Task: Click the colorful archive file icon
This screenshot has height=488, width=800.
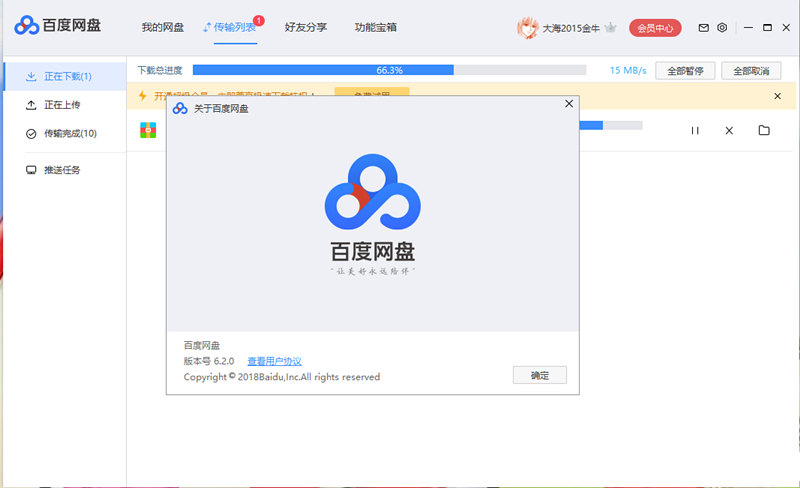Action: 148,130
